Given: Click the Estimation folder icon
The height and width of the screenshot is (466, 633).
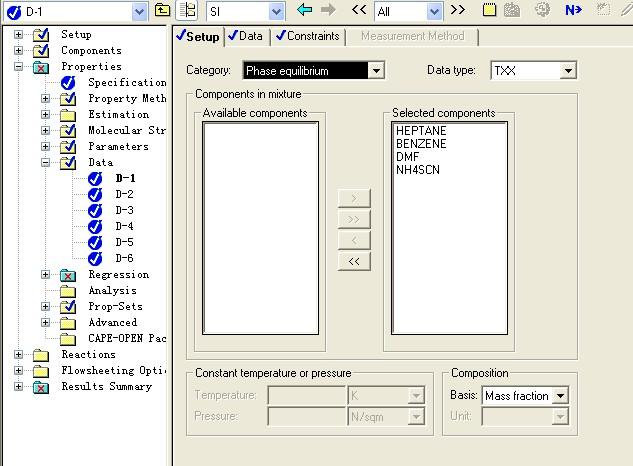Looking at the screenshot, I should (68, 115).
